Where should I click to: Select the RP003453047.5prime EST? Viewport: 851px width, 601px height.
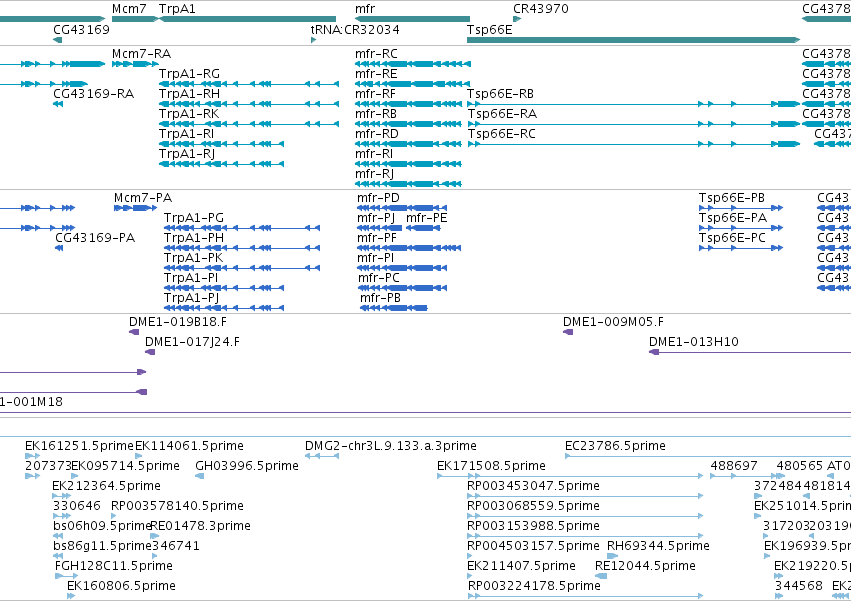[x=585, y=496]
